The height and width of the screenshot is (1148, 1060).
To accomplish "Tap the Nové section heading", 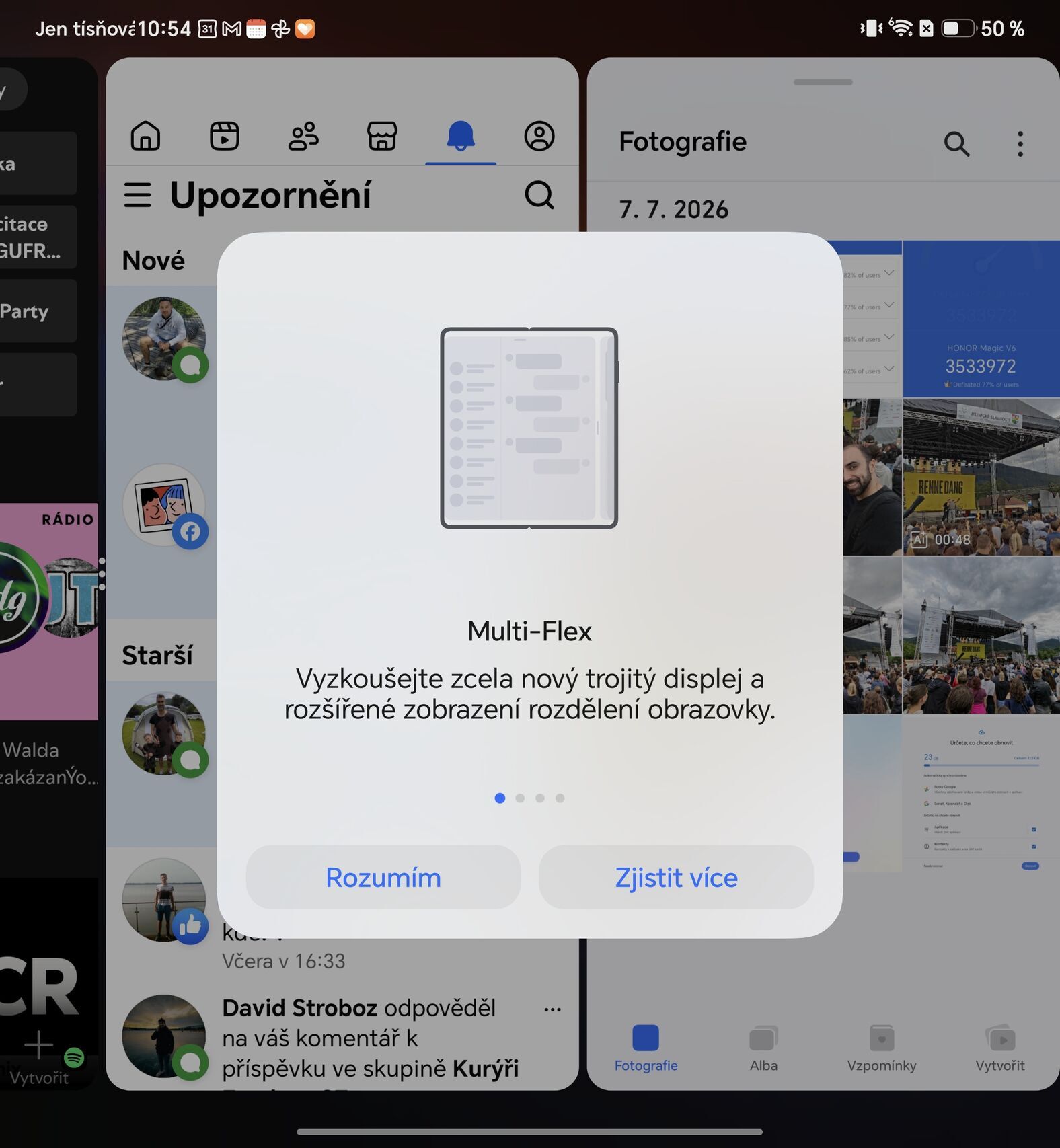I will (153, 260).
